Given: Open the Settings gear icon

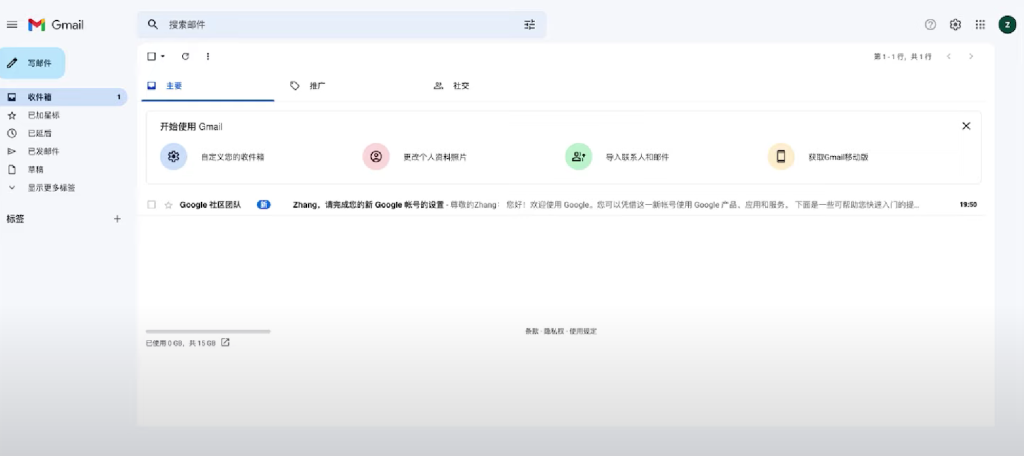Looking at the screenshot, I should click(x=955, y=25).
